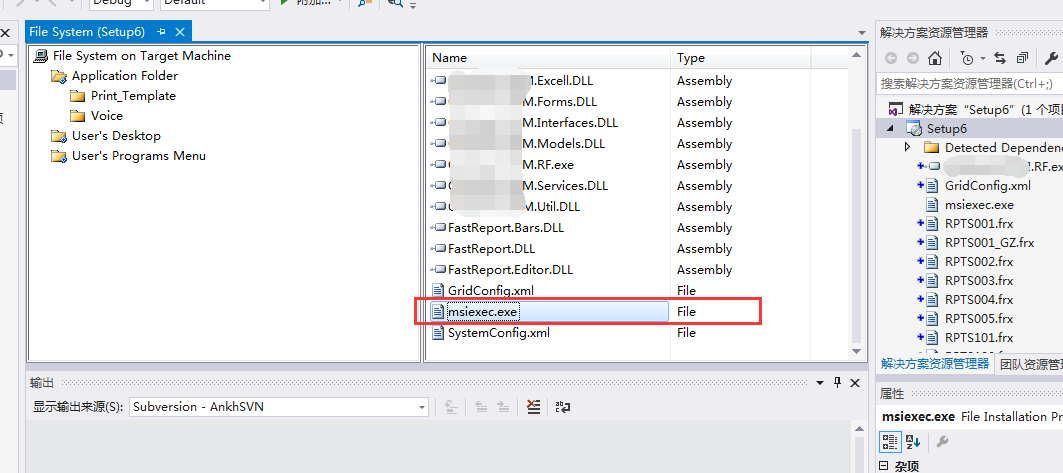1063x473 pixels.
Task: Select RPTS004.frx in Solution Explorer
Action: pos(979,300)
